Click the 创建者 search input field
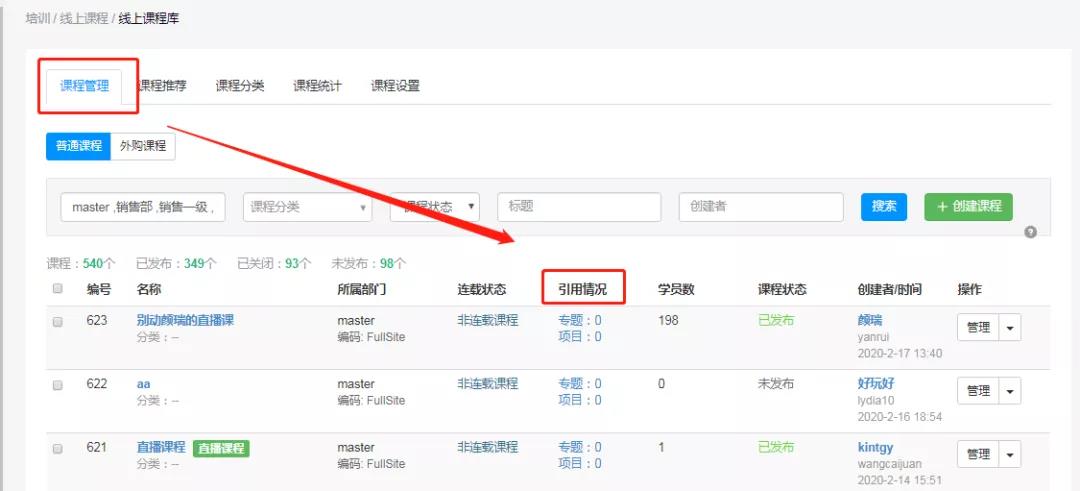 pos(761,207)
